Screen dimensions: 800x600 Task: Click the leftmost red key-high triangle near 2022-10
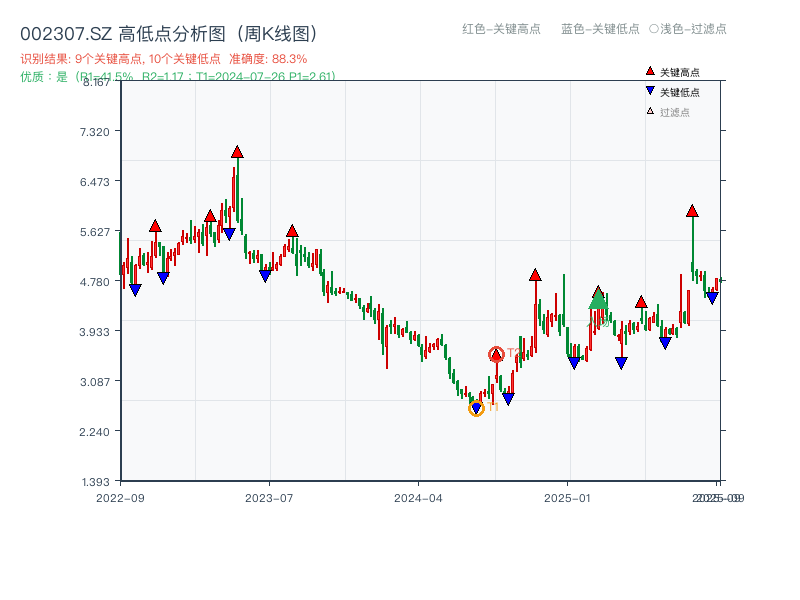155,227
